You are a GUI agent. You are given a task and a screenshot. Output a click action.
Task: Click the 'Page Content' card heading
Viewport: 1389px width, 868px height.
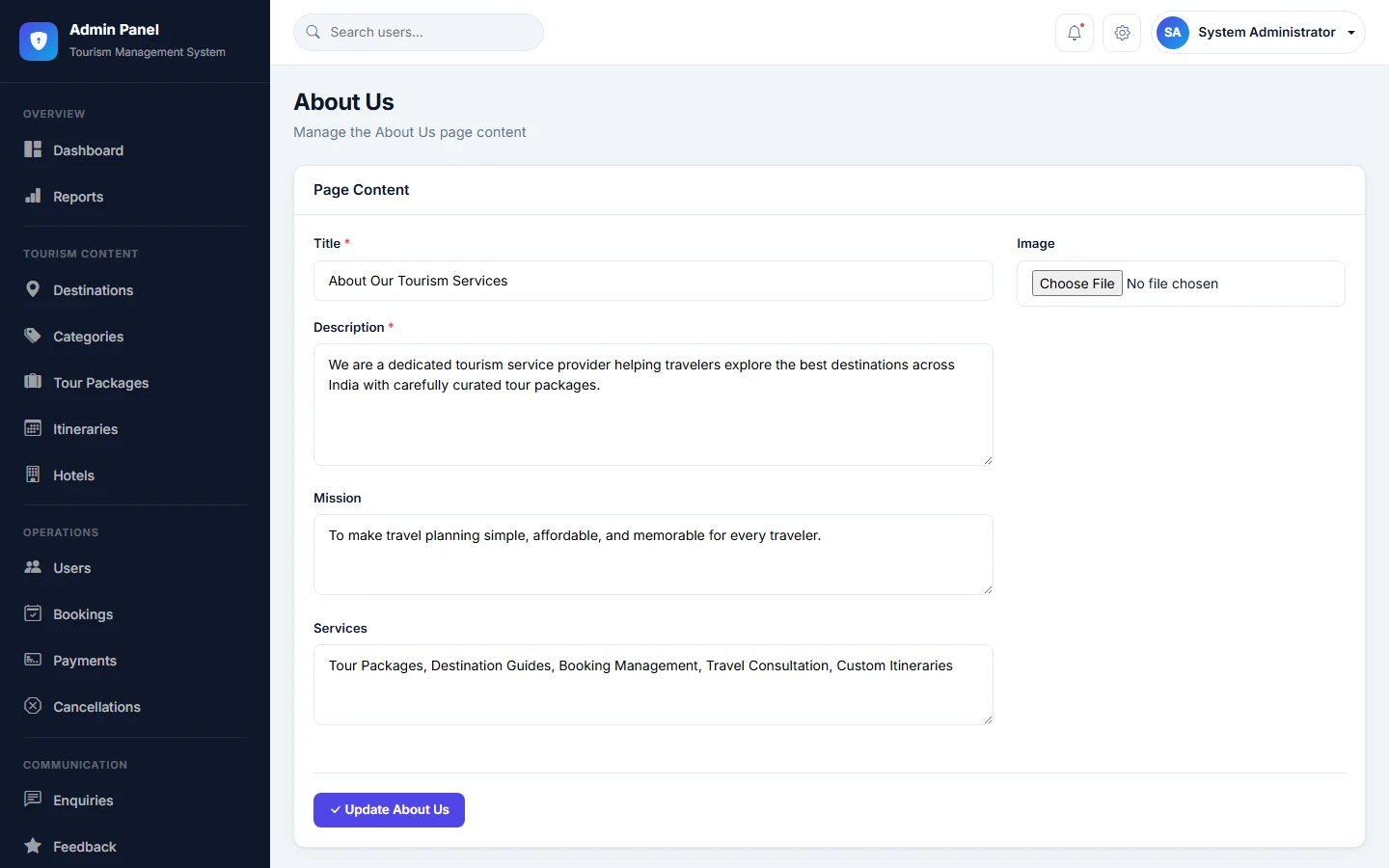coord(361,190)
